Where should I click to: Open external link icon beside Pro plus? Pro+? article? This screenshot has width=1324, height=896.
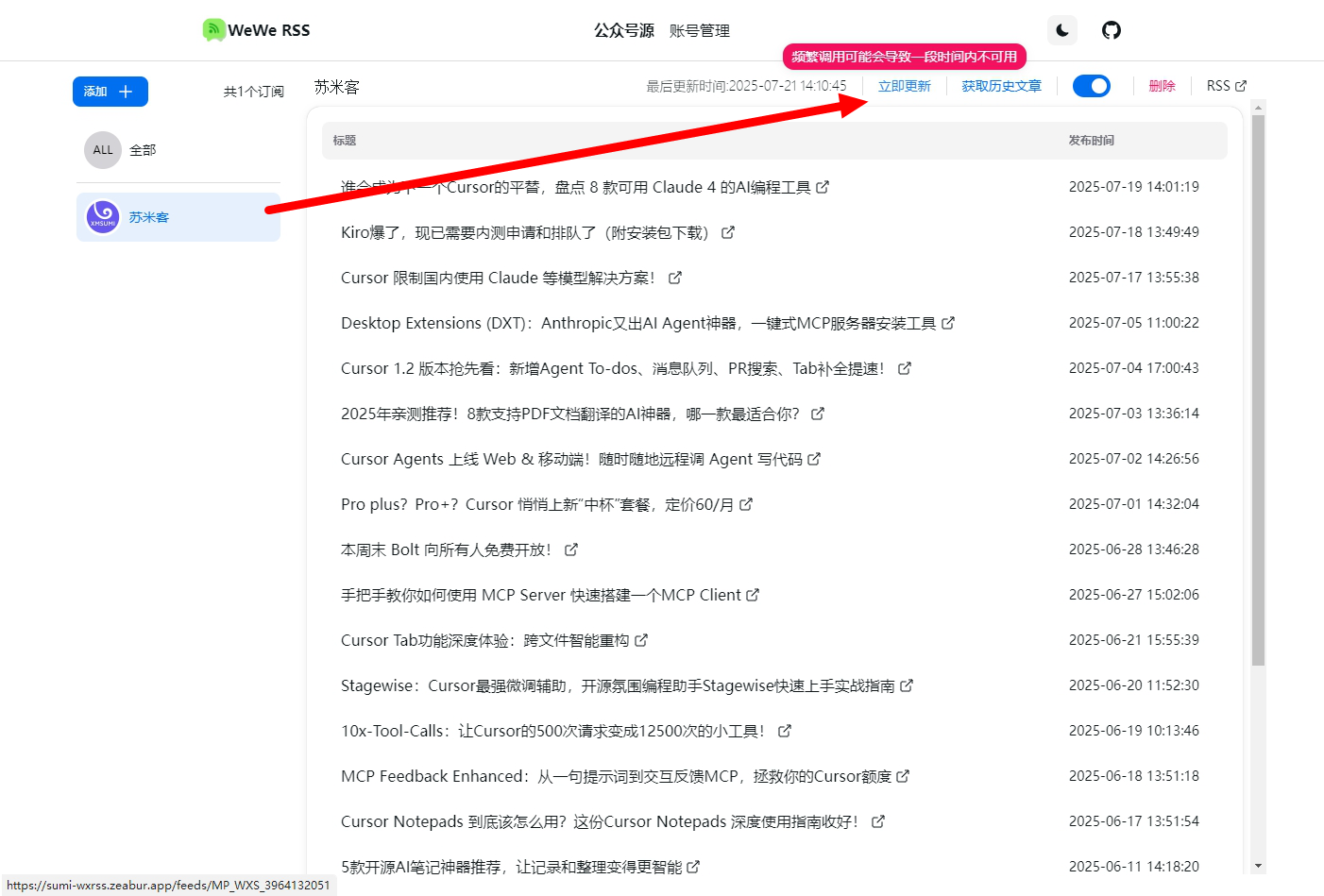pyautogui.click(x=746, y=504)
